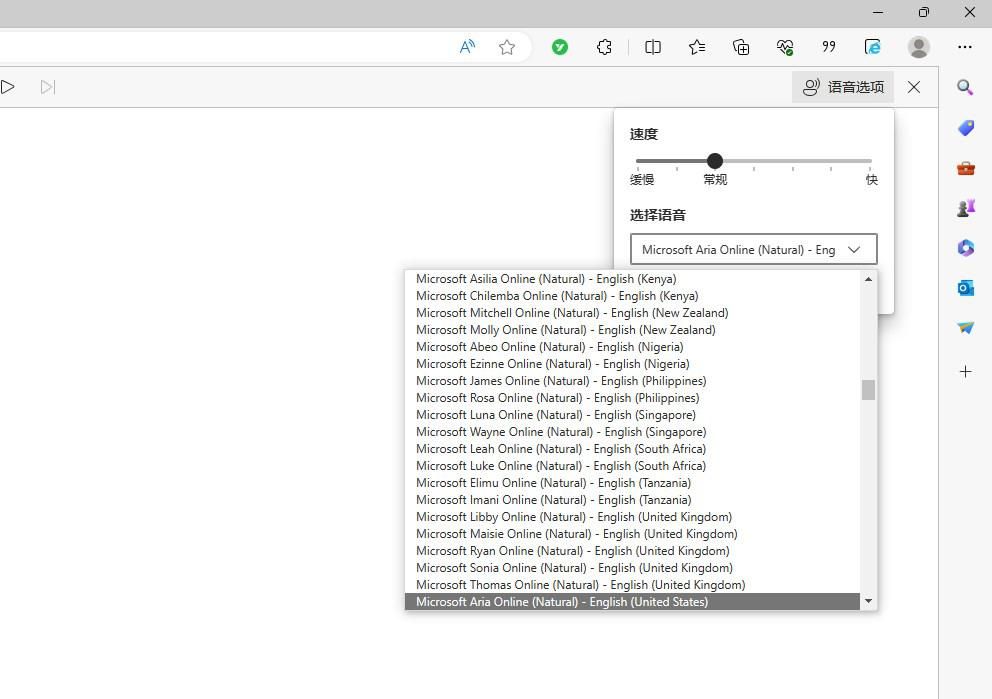Open the sidebar Microsoft 365 icon
Screen dimensions: 992x699
point(965,248)
